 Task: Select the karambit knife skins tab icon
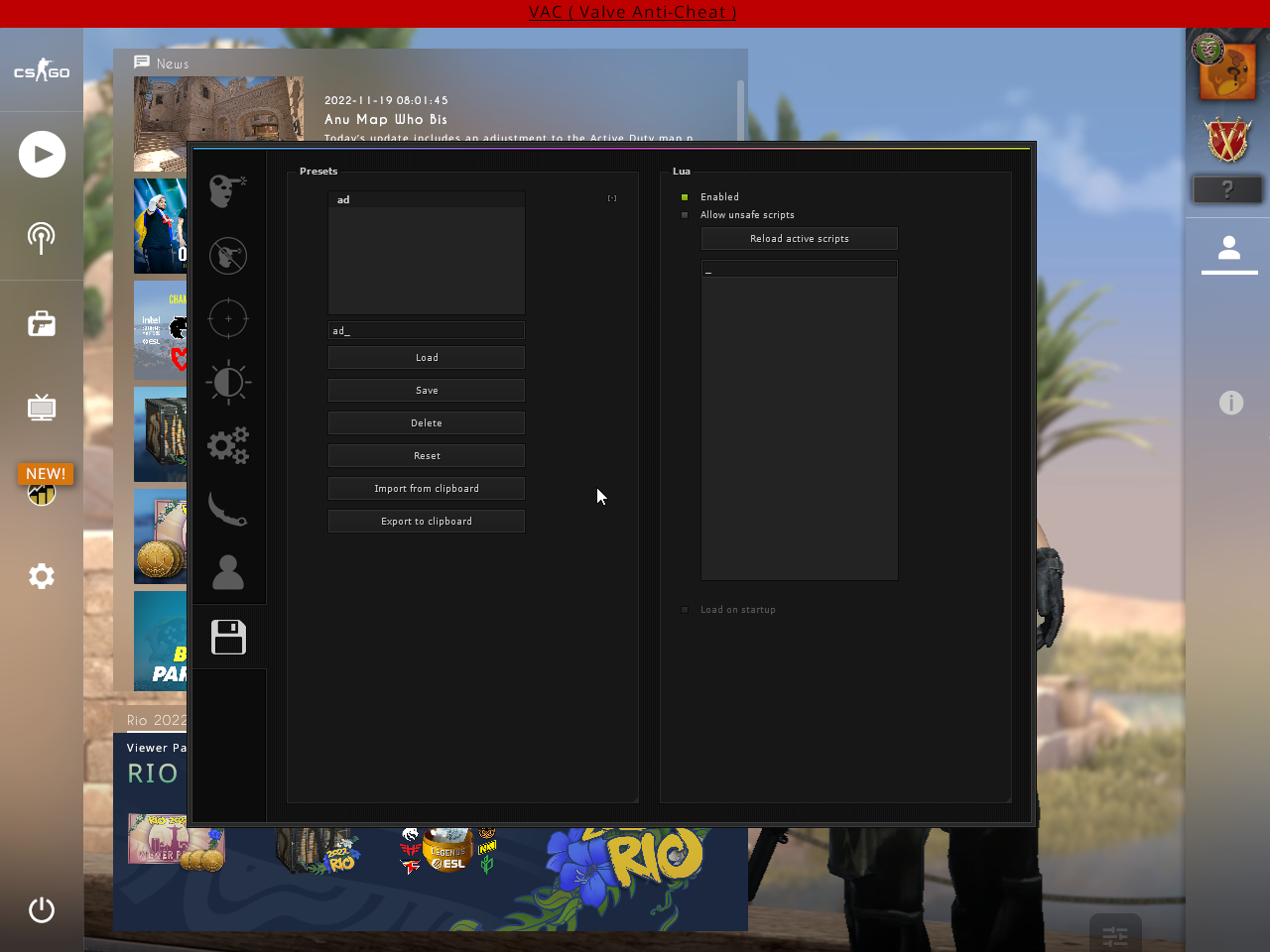click(x=228, y=509)
